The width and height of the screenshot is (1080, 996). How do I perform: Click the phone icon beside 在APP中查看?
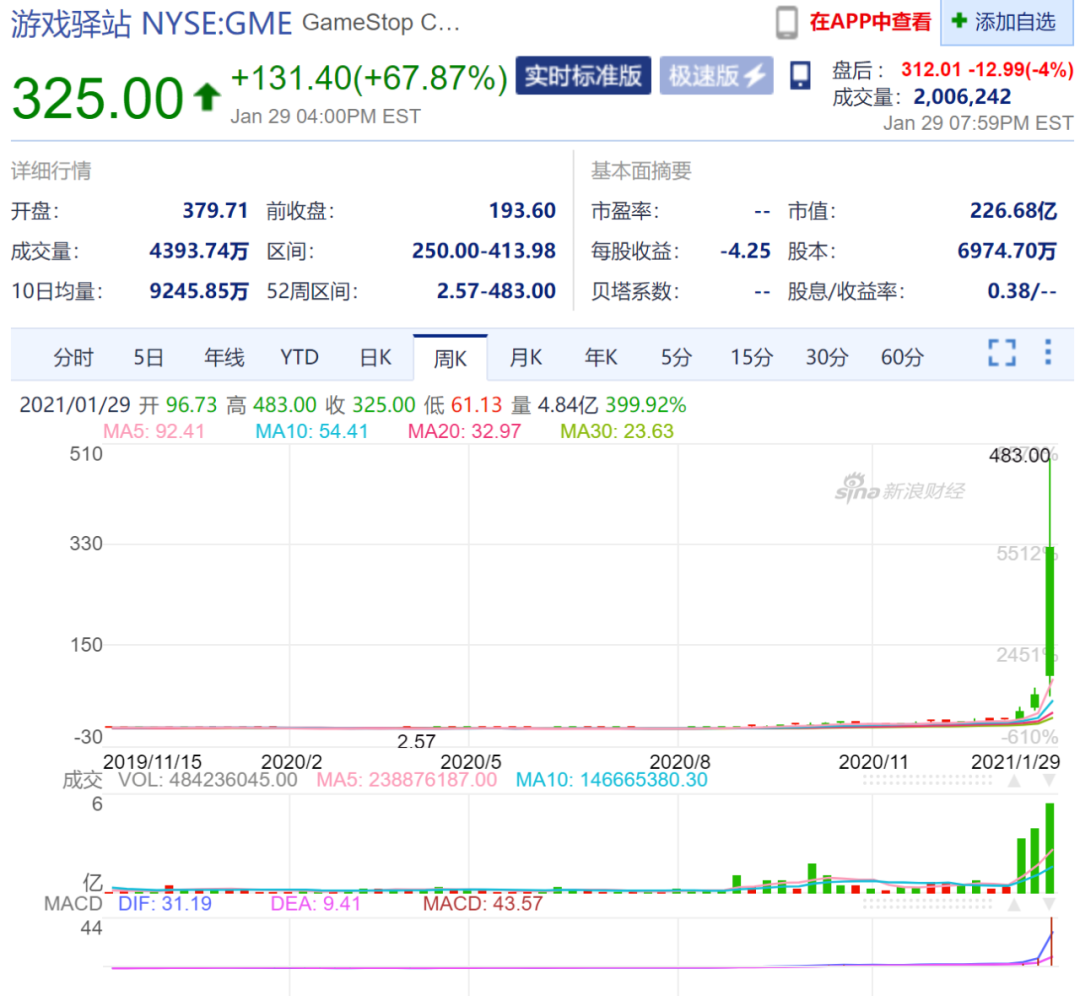coord(787,23)
